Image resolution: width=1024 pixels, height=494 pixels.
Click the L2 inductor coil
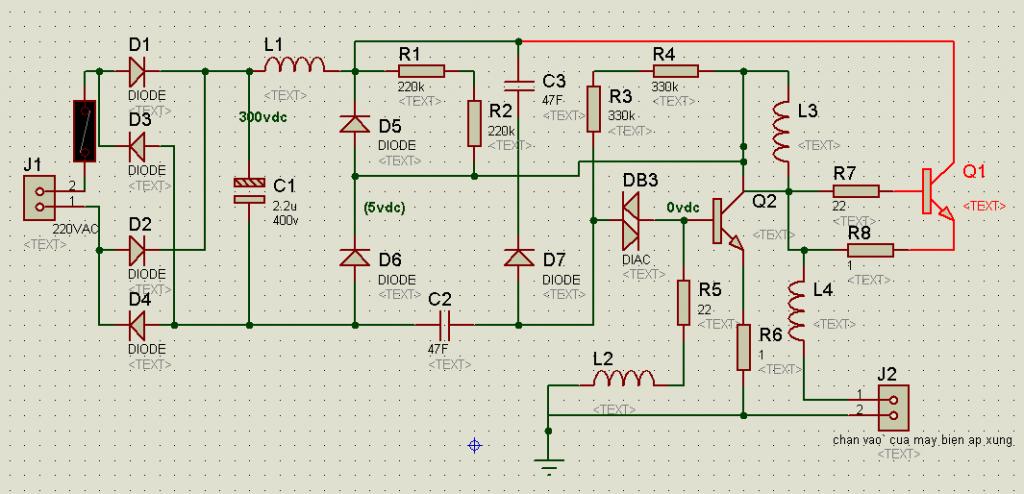(624, 378)
